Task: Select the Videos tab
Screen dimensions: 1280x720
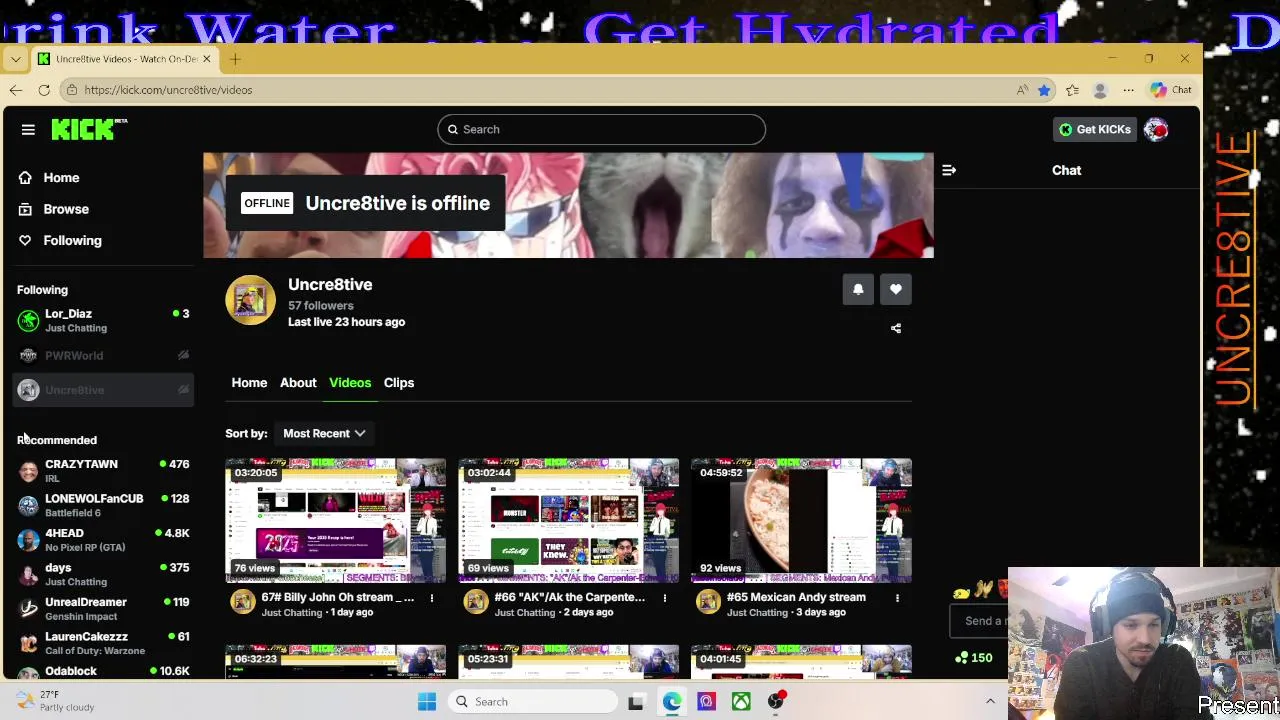Action: [350, 382]
